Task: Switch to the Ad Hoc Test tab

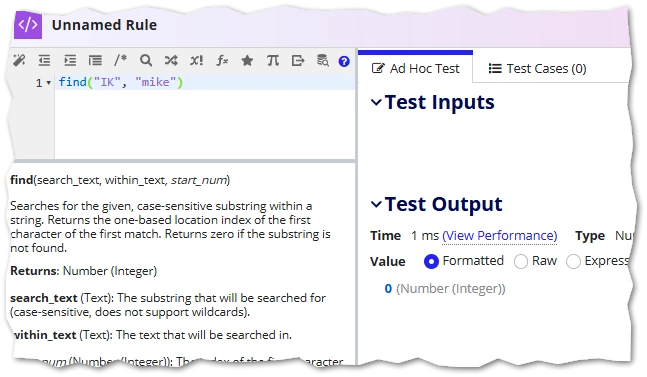Action: [x=416, y=68]
